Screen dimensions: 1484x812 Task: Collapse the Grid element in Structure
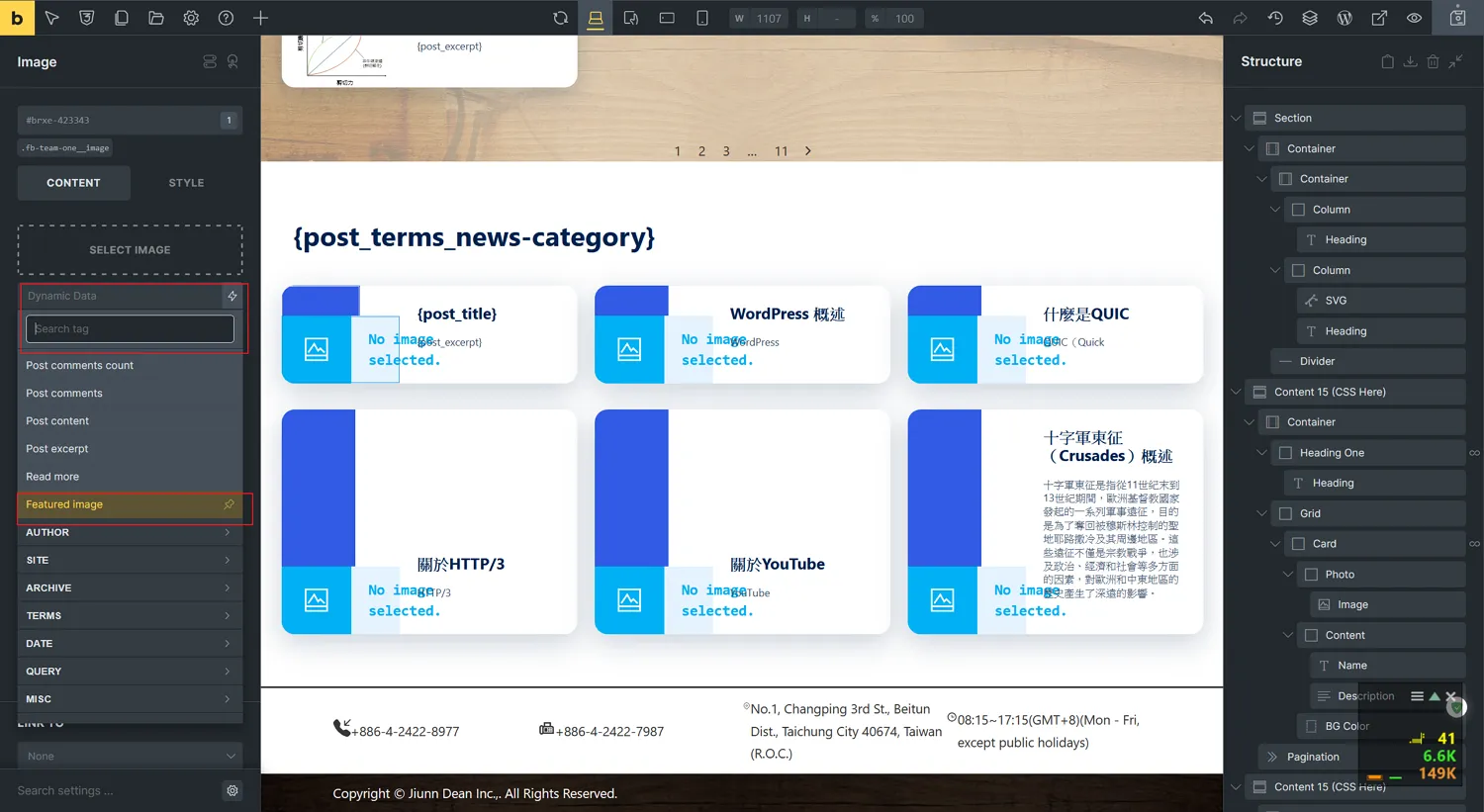coord(1261,513)
